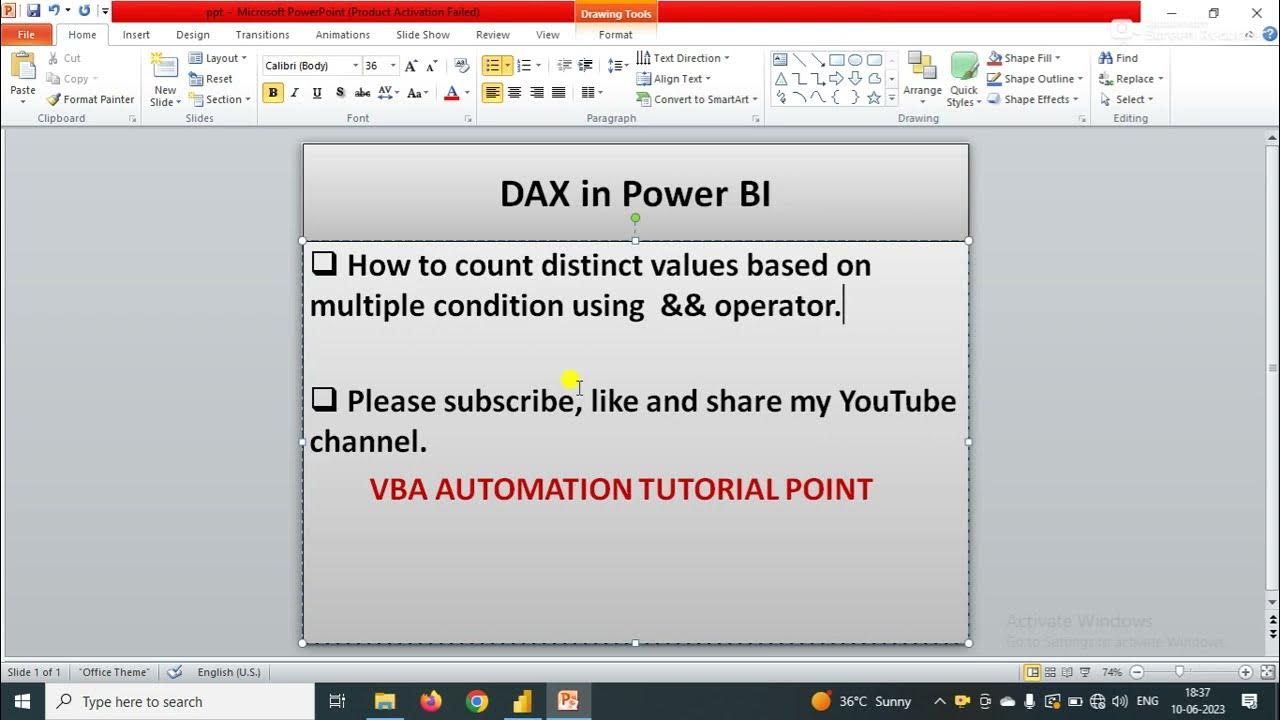This screenshot has width=1280, height=720.
Task: Click the Paste clipboard icon
Action: tap(23, 68)
